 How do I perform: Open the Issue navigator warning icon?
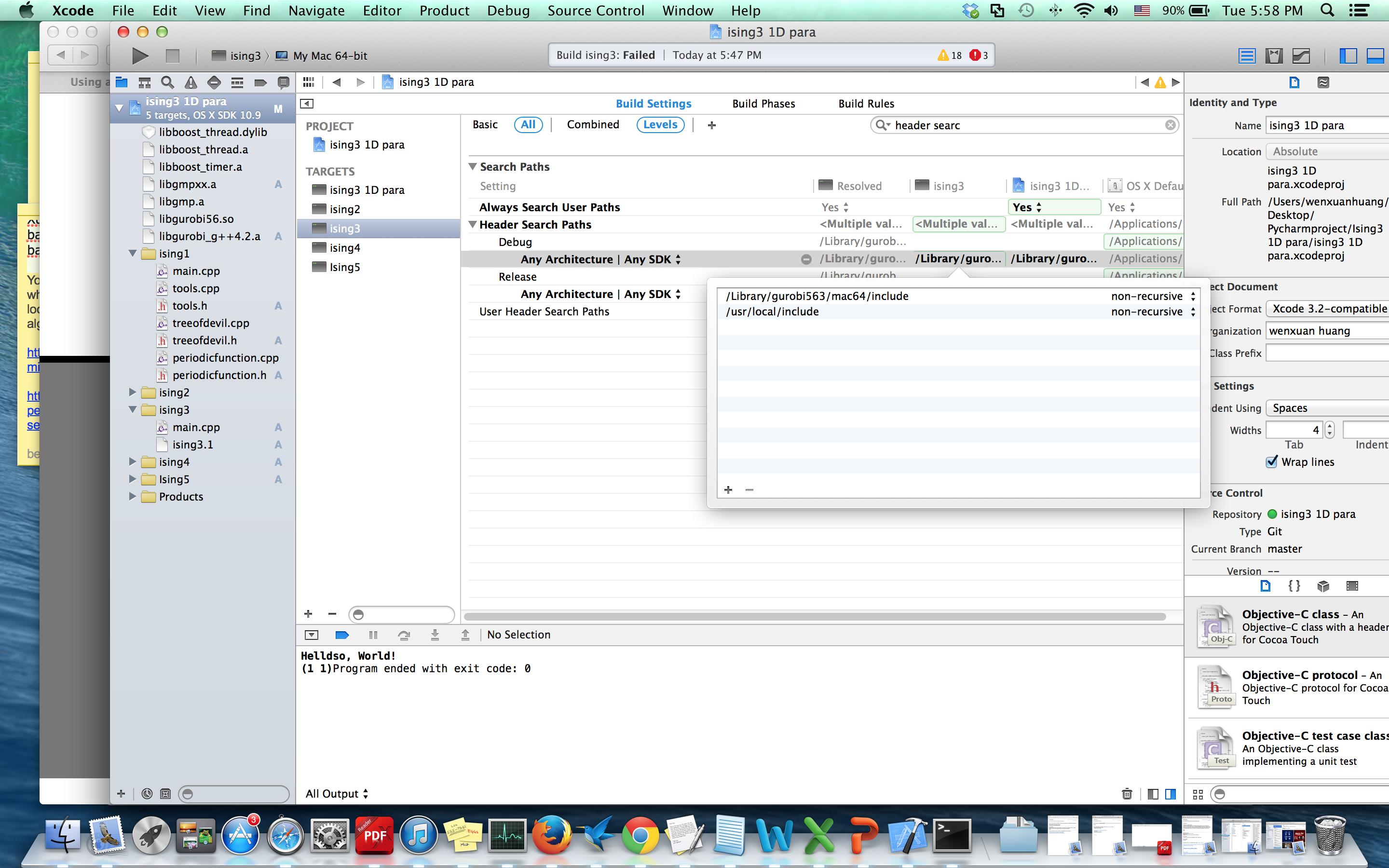tap(191, 82)
